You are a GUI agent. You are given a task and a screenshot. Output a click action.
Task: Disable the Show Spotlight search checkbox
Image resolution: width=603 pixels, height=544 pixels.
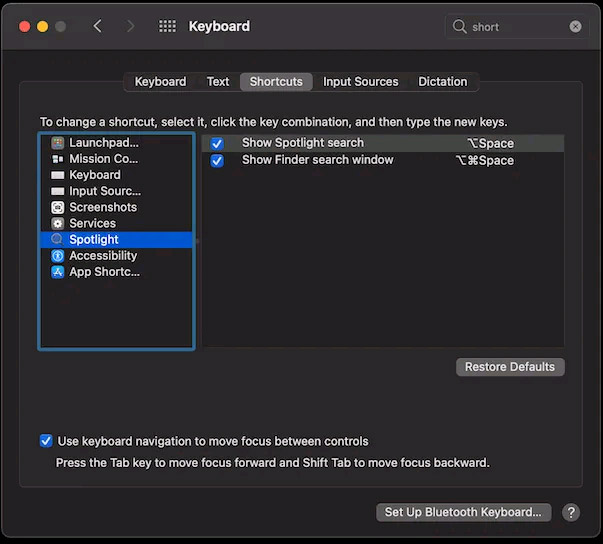(x=217, y=144)
